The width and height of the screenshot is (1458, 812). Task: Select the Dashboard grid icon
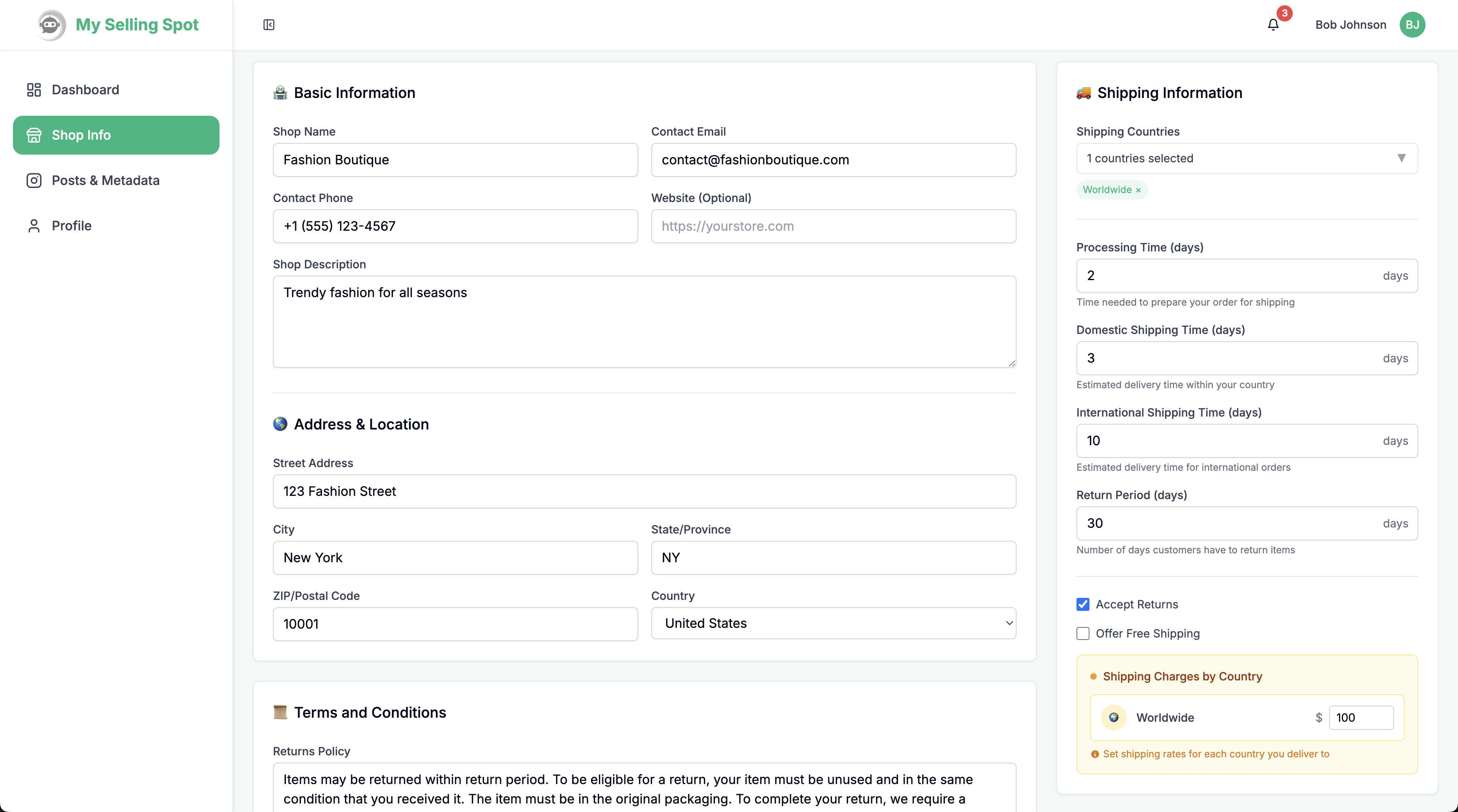coord(33,89)
